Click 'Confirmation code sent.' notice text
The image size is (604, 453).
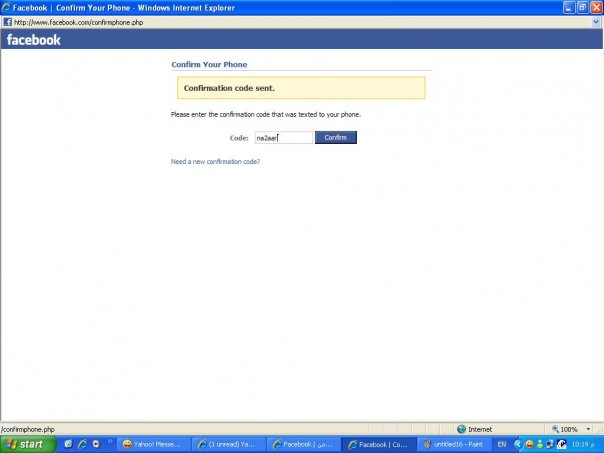pyautogui.click(x=229, y=88)
